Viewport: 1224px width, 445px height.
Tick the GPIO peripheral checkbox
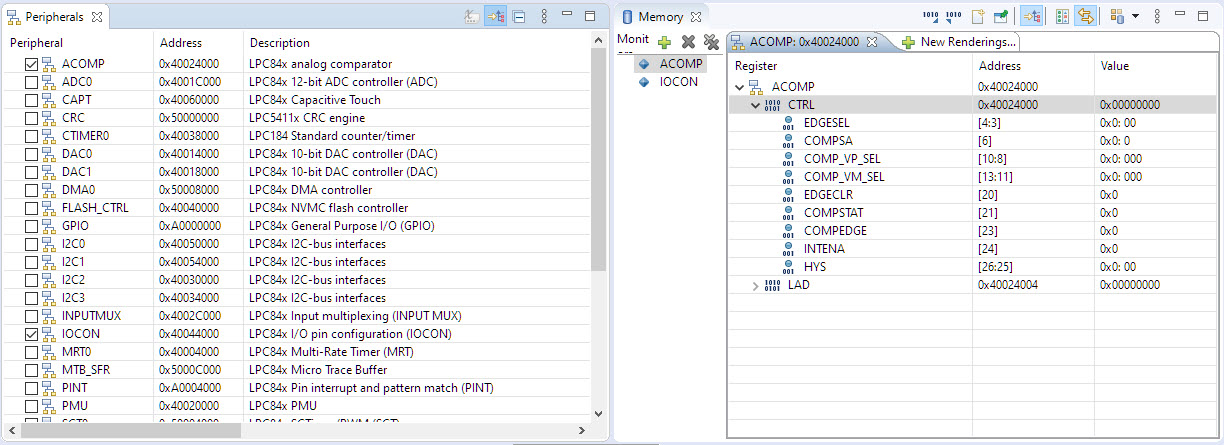31,226
